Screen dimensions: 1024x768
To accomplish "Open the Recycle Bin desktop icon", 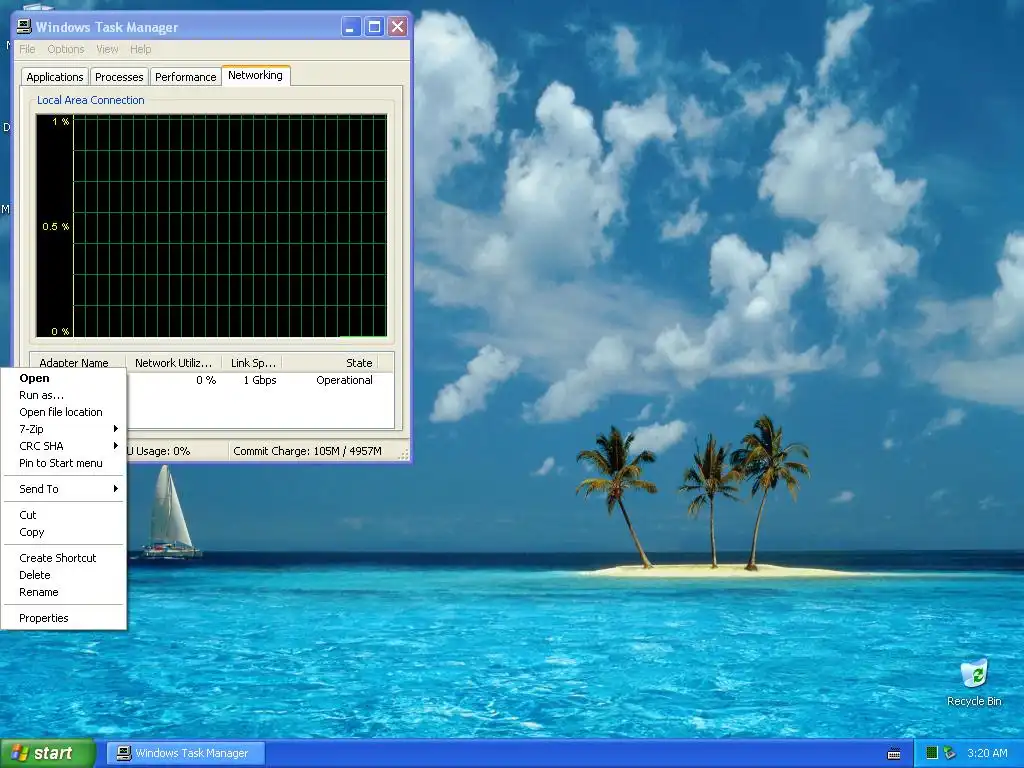I will tap(974, 682).
